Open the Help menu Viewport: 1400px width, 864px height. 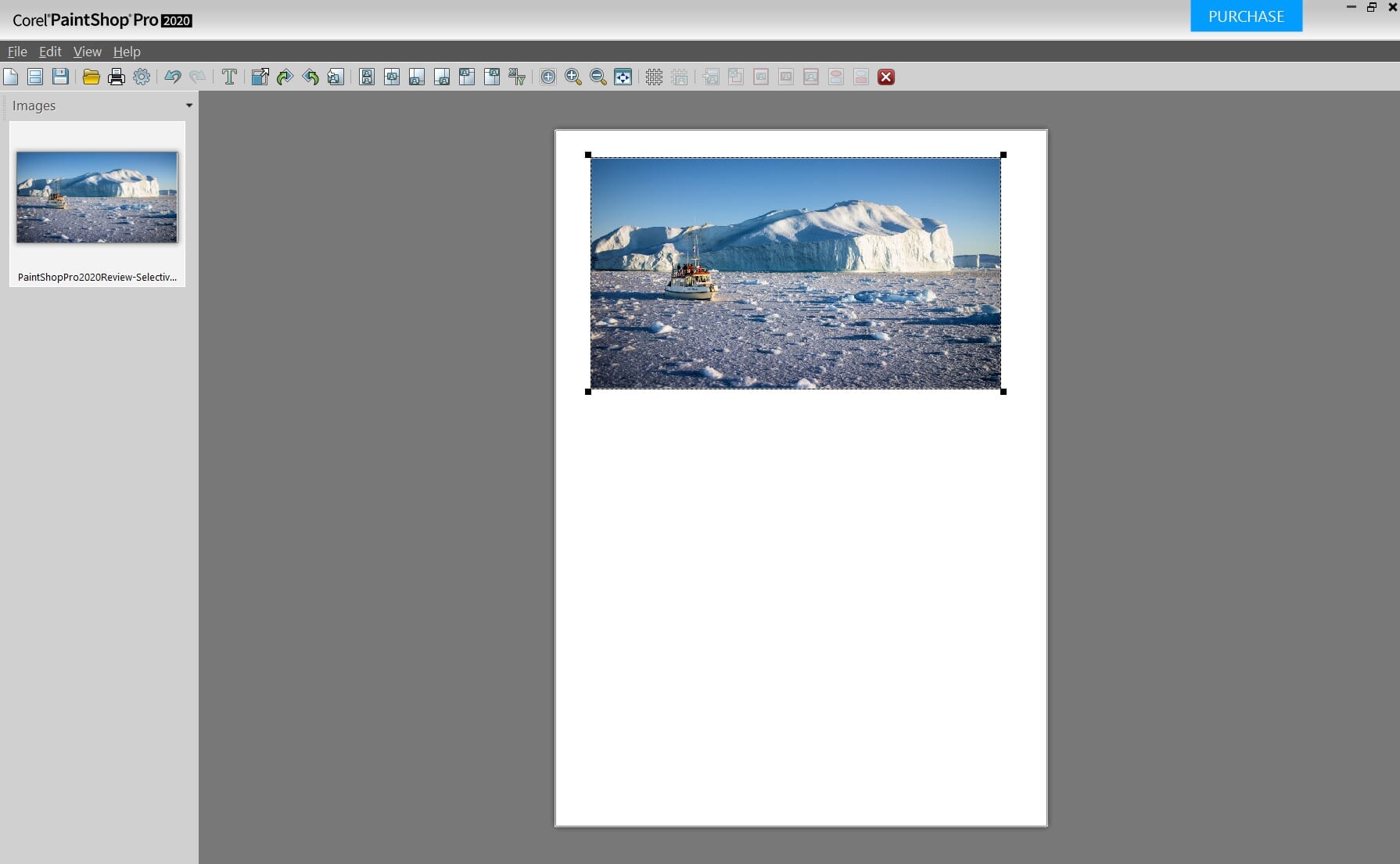(127, 52)
